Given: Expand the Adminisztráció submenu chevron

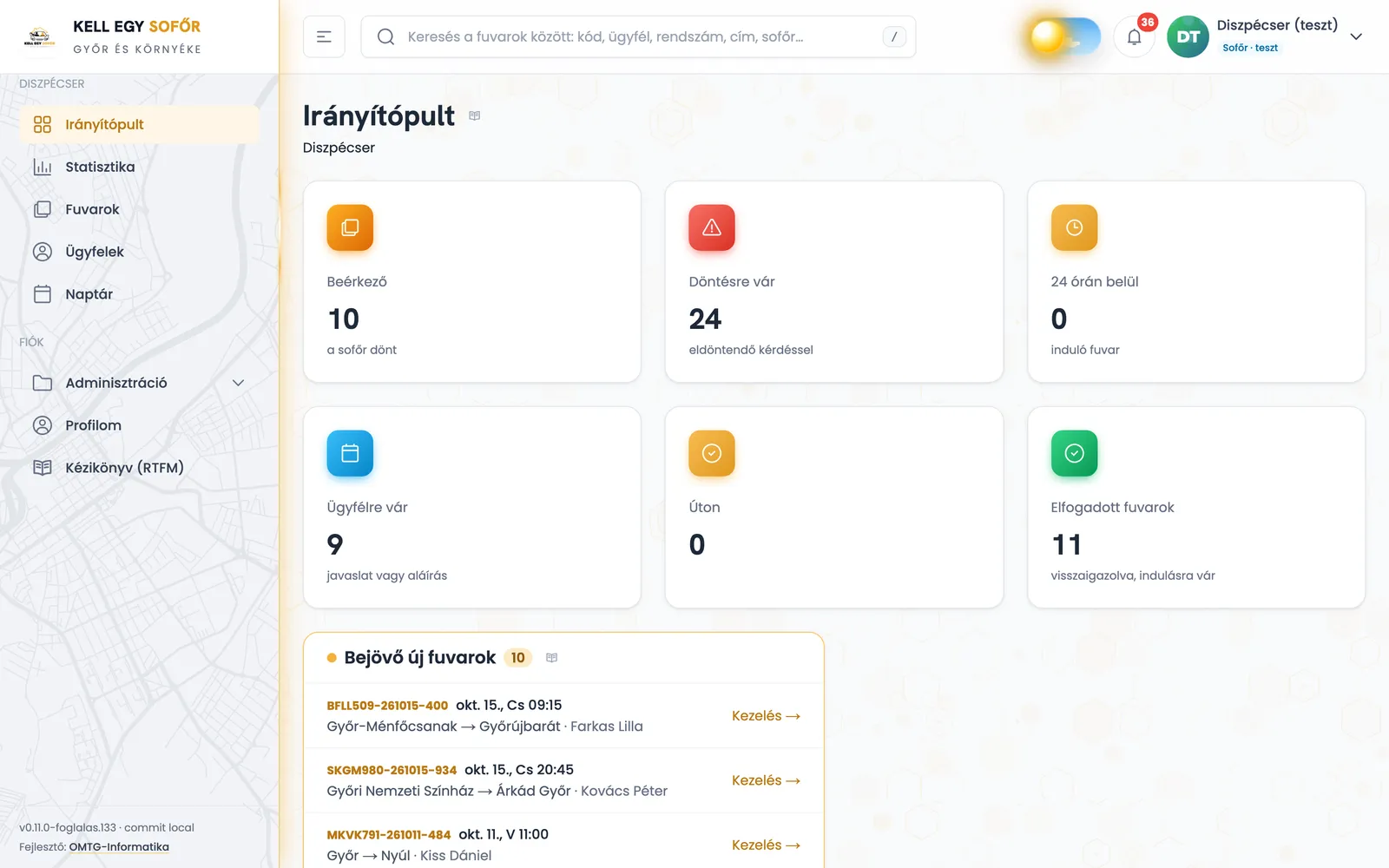Looking at the screenshot, I should [238, 383].
